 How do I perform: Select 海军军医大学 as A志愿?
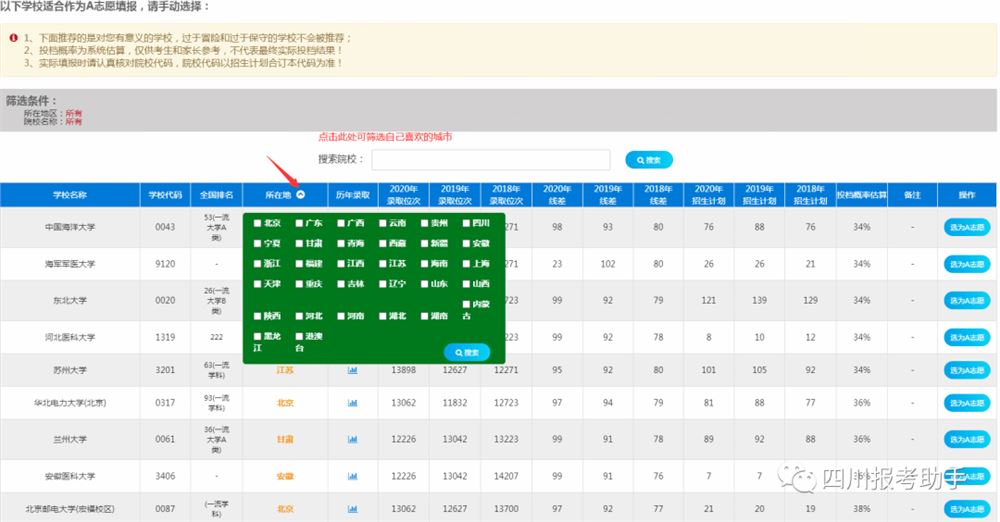coord(967,264)
